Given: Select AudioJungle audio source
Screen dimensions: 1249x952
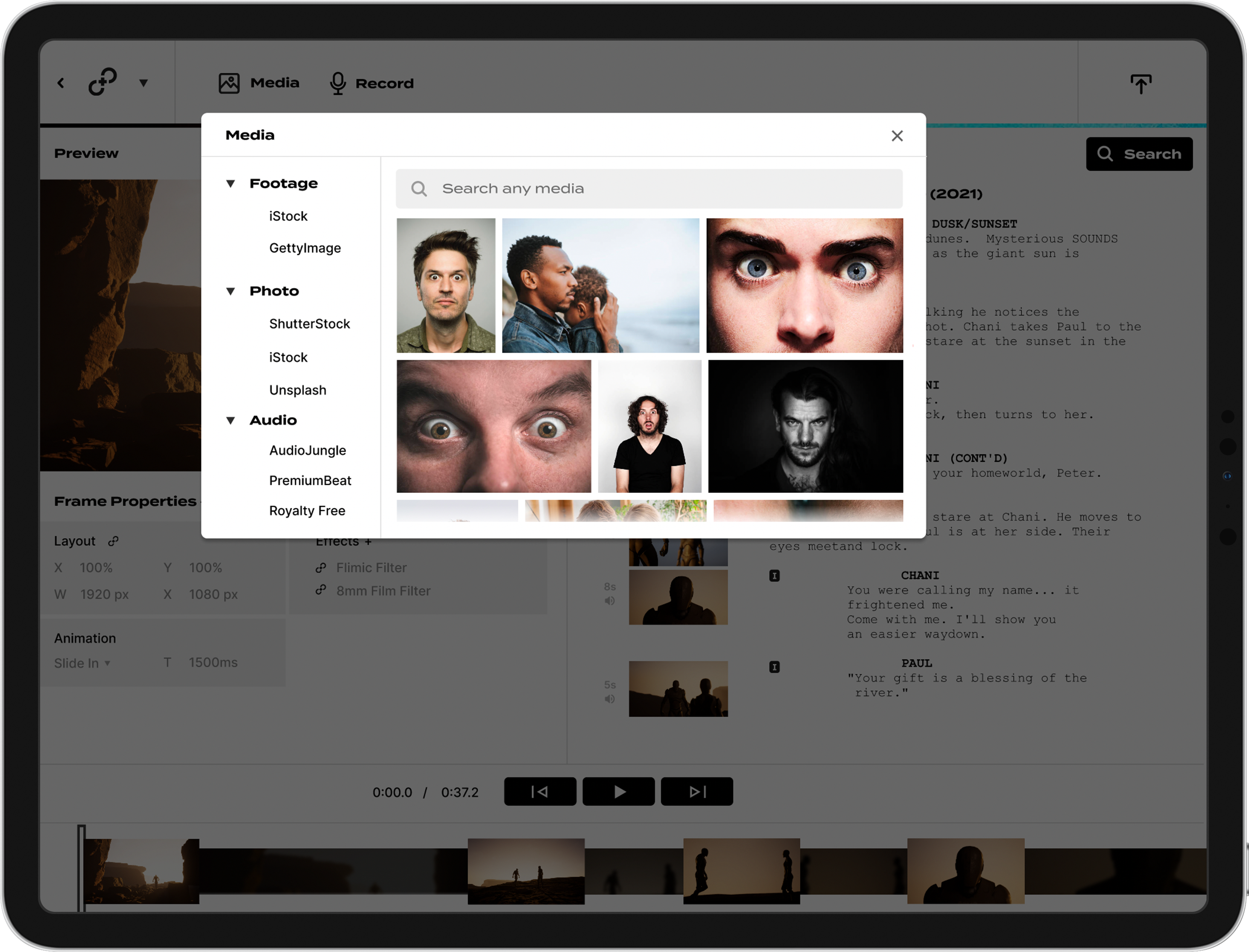Looking at the screenshot, I should pos(307,451).
